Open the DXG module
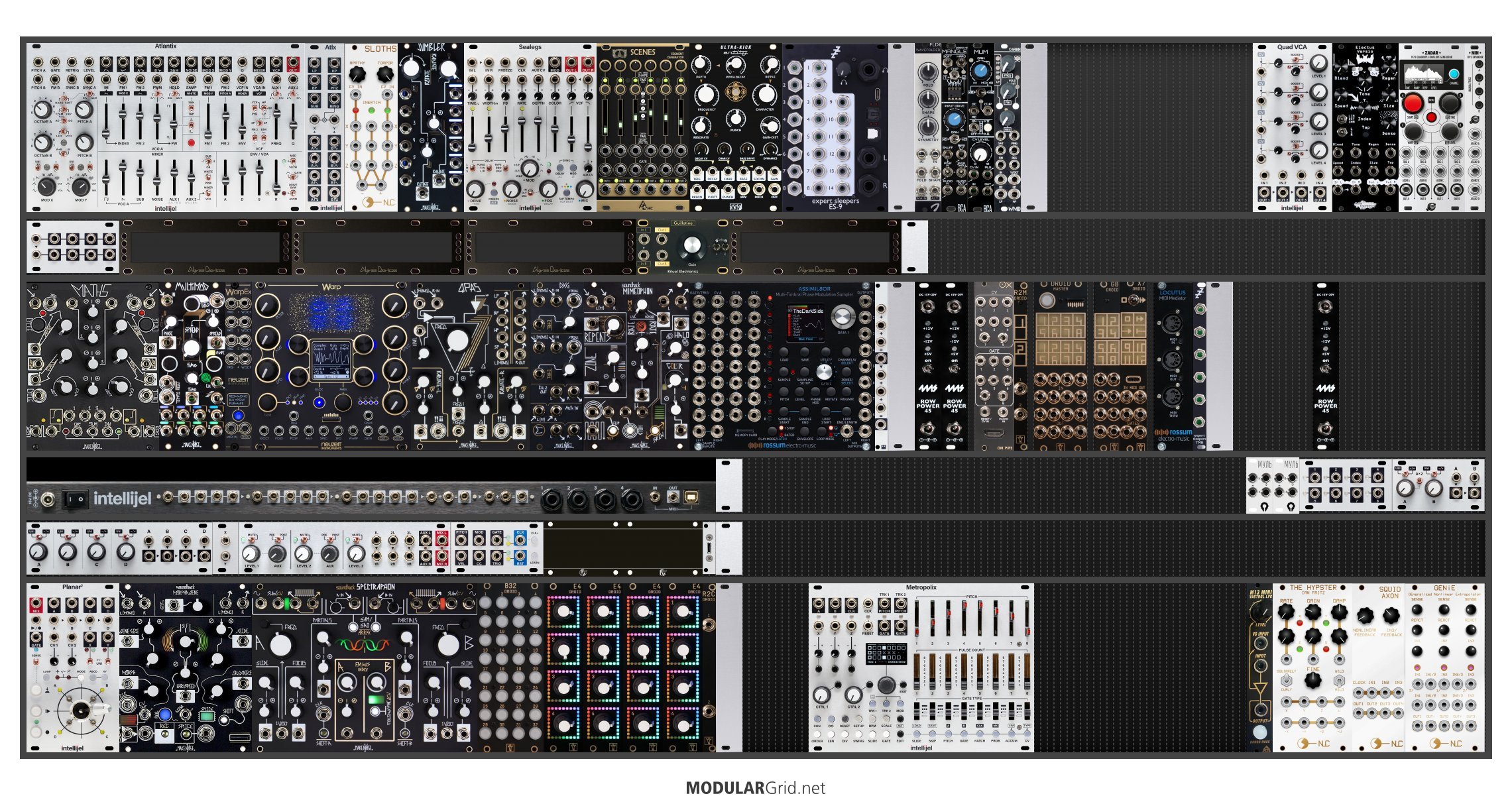 point(557,367)
